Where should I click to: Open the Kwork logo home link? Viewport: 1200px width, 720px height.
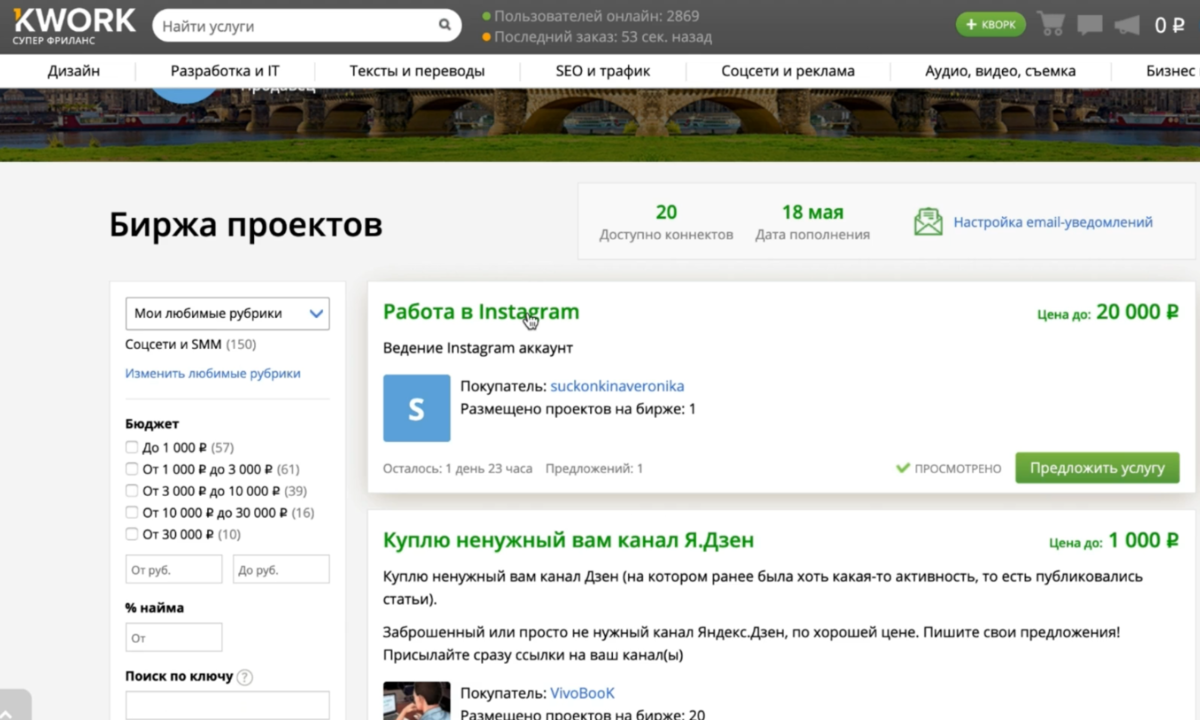click(x=72, y=25)
